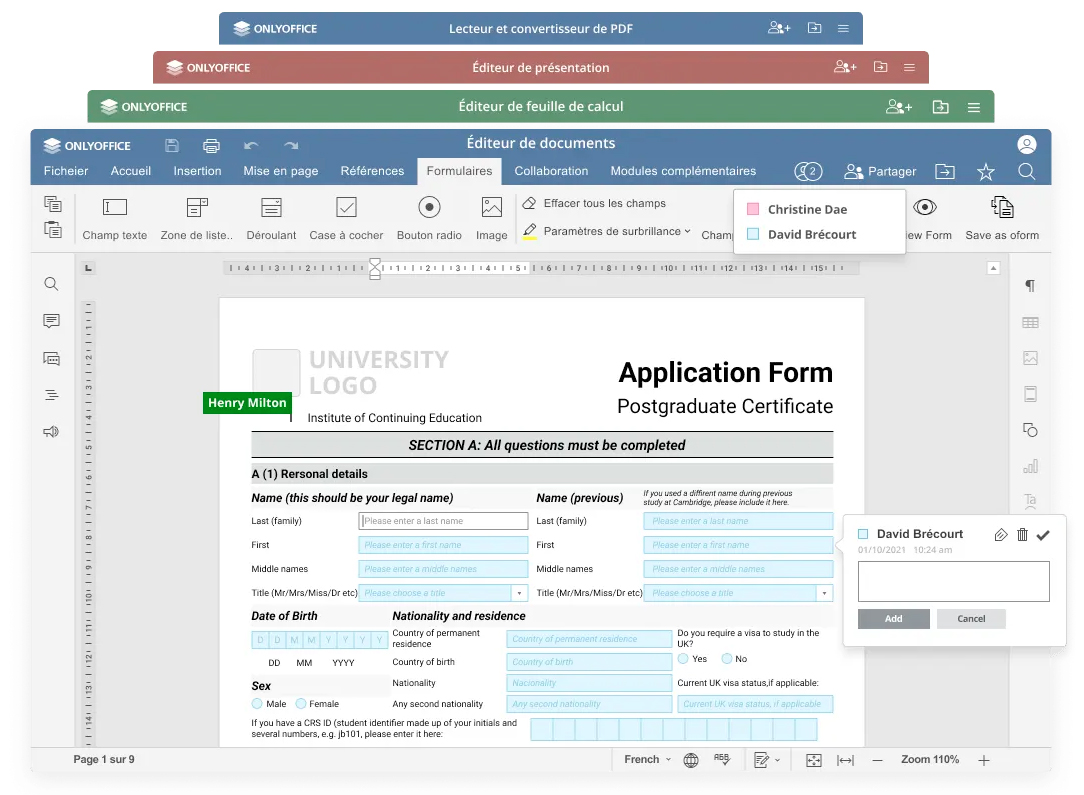Insert a Case à cocher field
The height and width of the screenshot is (795, 1084).
(346, 218)
